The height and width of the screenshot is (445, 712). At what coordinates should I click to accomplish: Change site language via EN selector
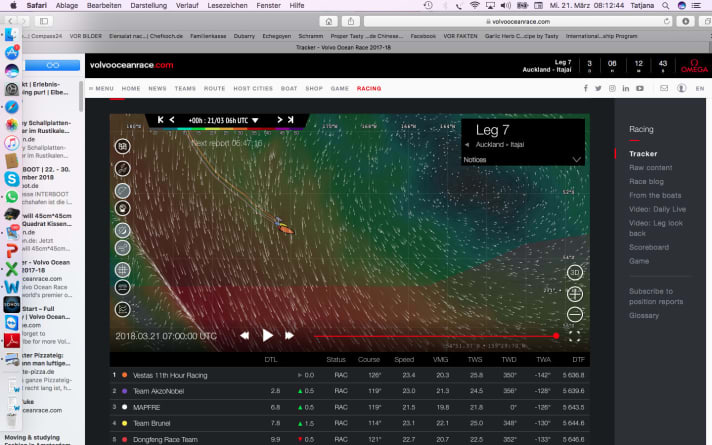700,89
